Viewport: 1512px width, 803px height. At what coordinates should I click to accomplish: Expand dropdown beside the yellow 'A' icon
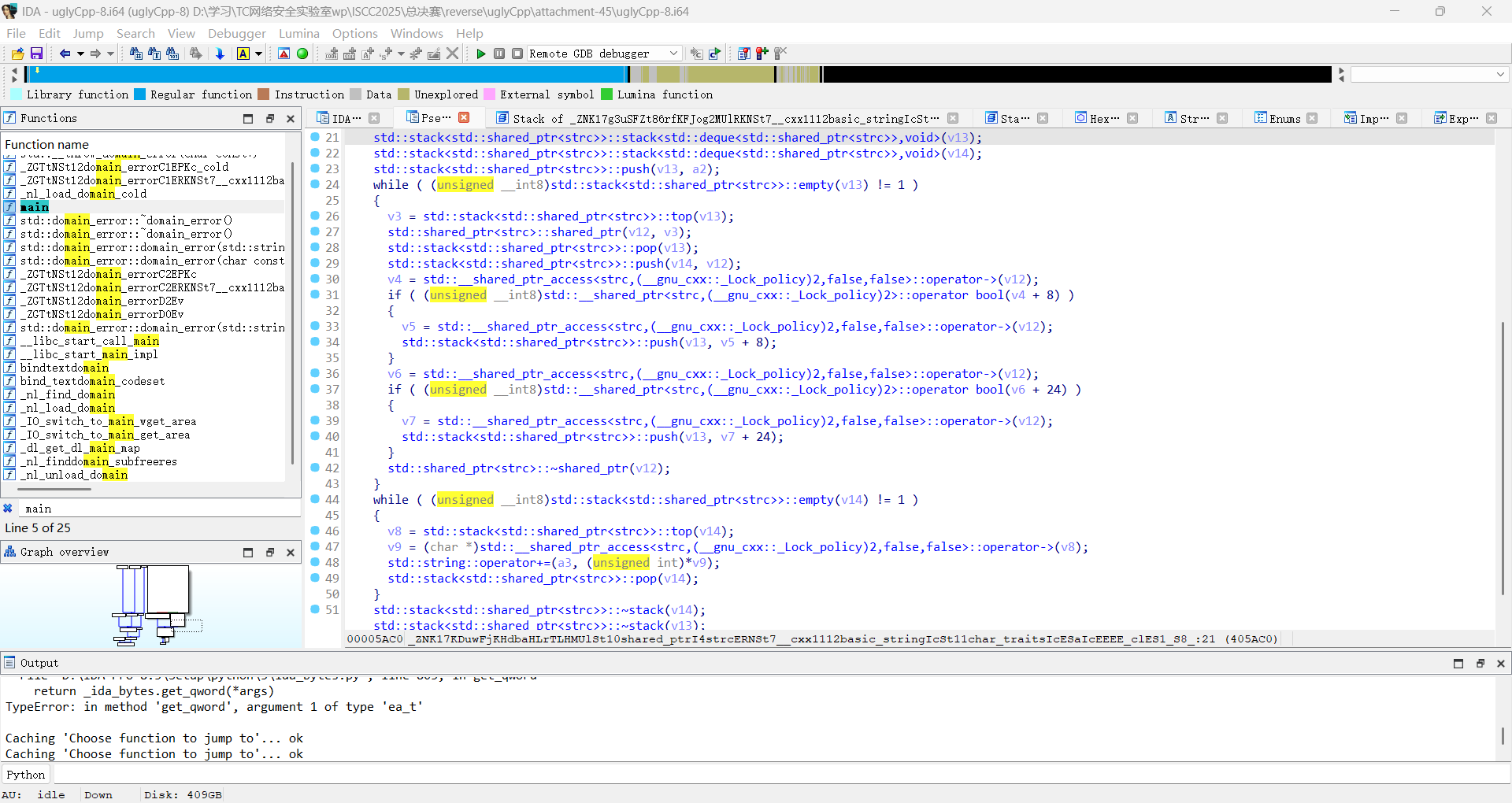coord(258,54)
